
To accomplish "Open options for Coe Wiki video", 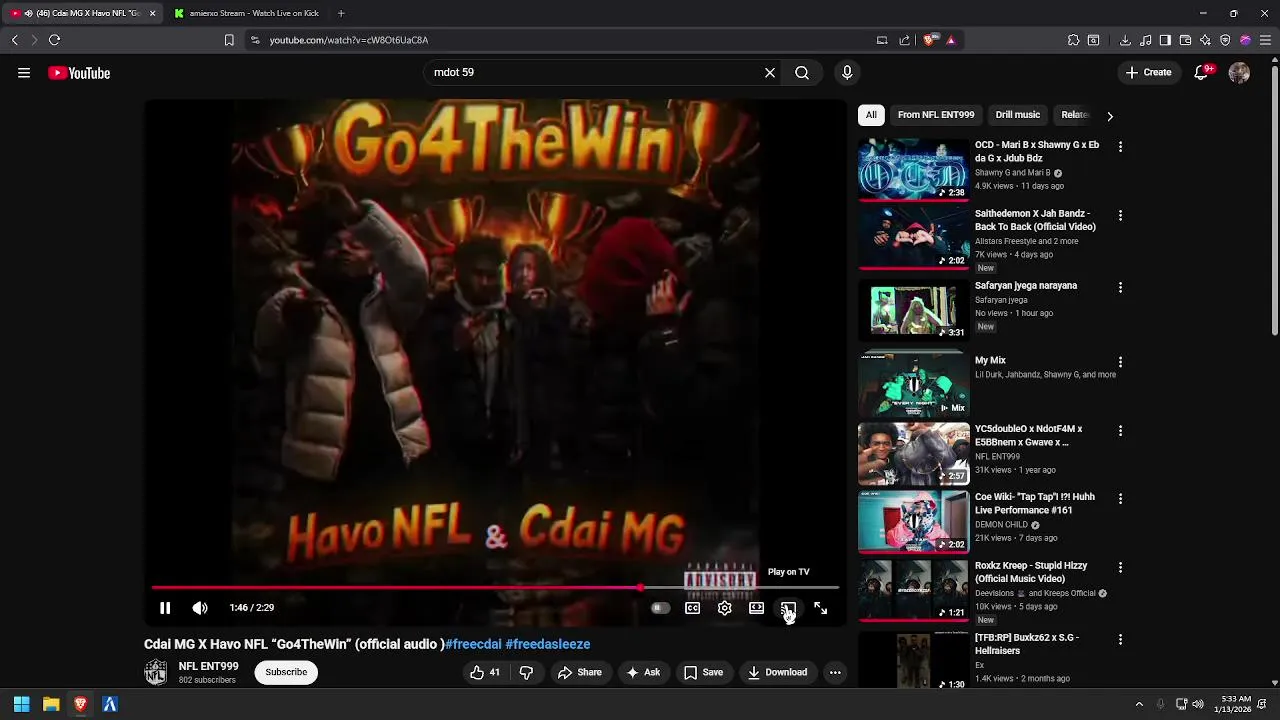I will pos(1120,498).
